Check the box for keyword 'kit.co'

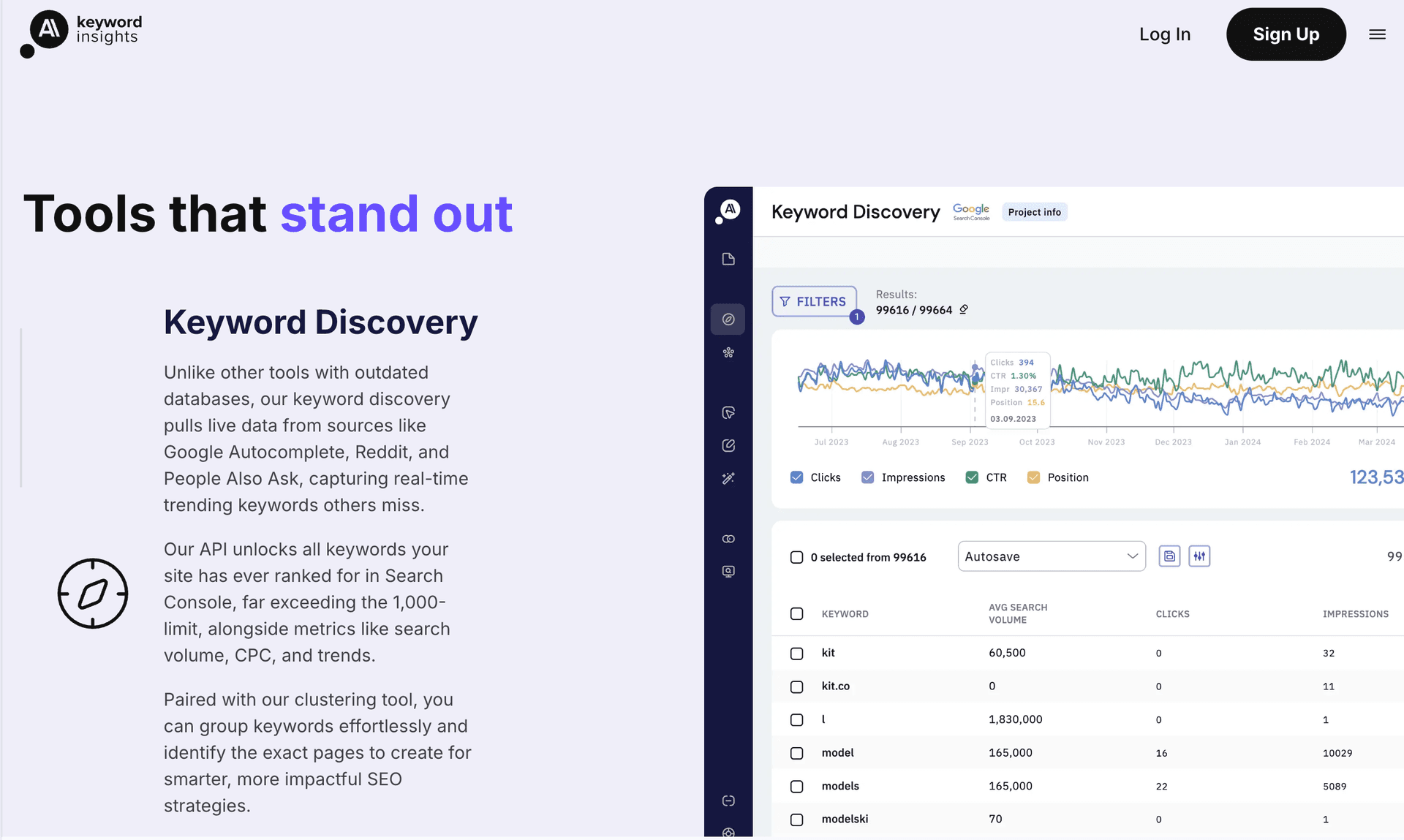[x=797, y=686]
